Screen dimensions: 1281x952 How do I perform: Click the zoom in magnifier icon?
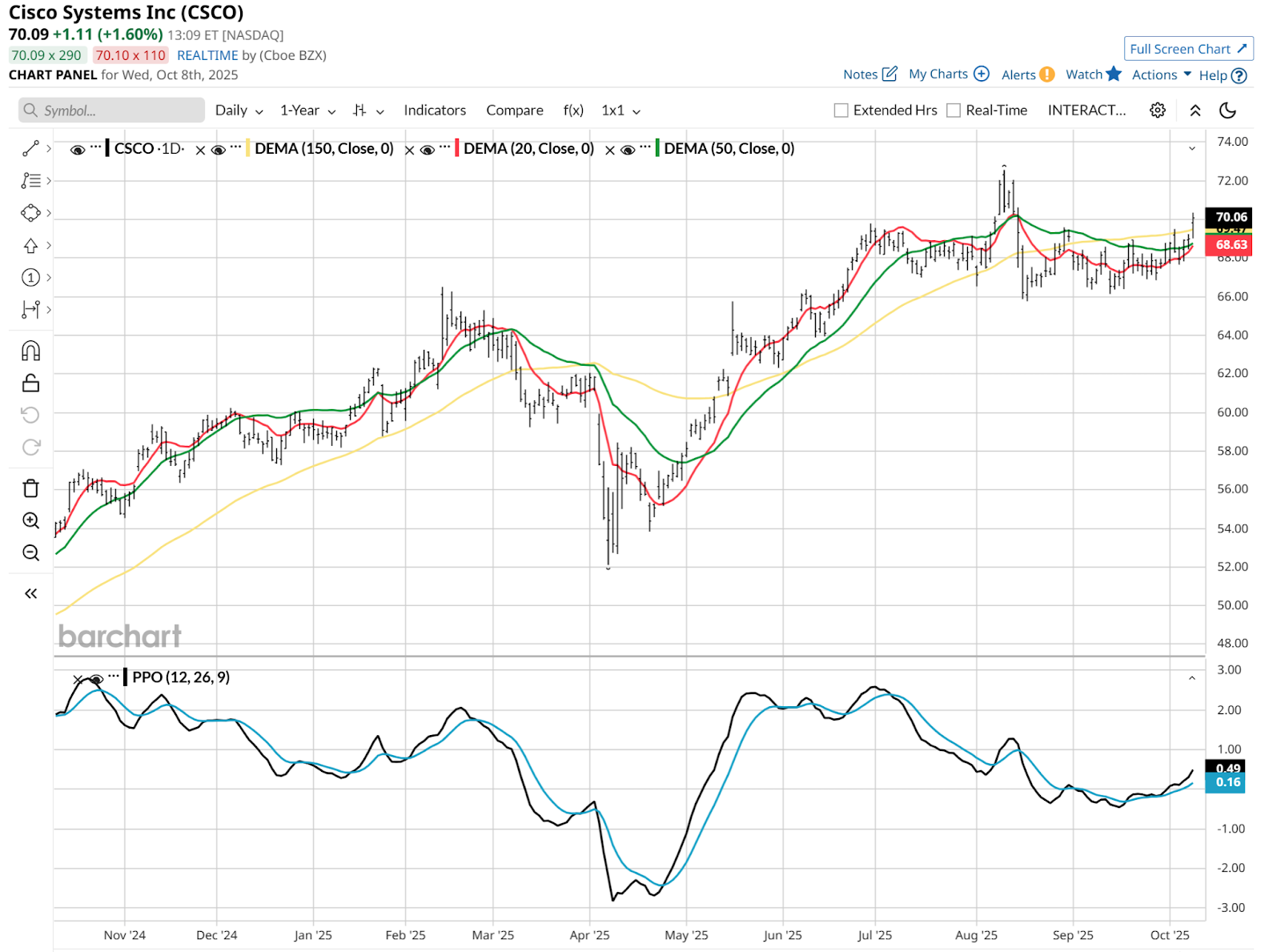tap(30, 520)
